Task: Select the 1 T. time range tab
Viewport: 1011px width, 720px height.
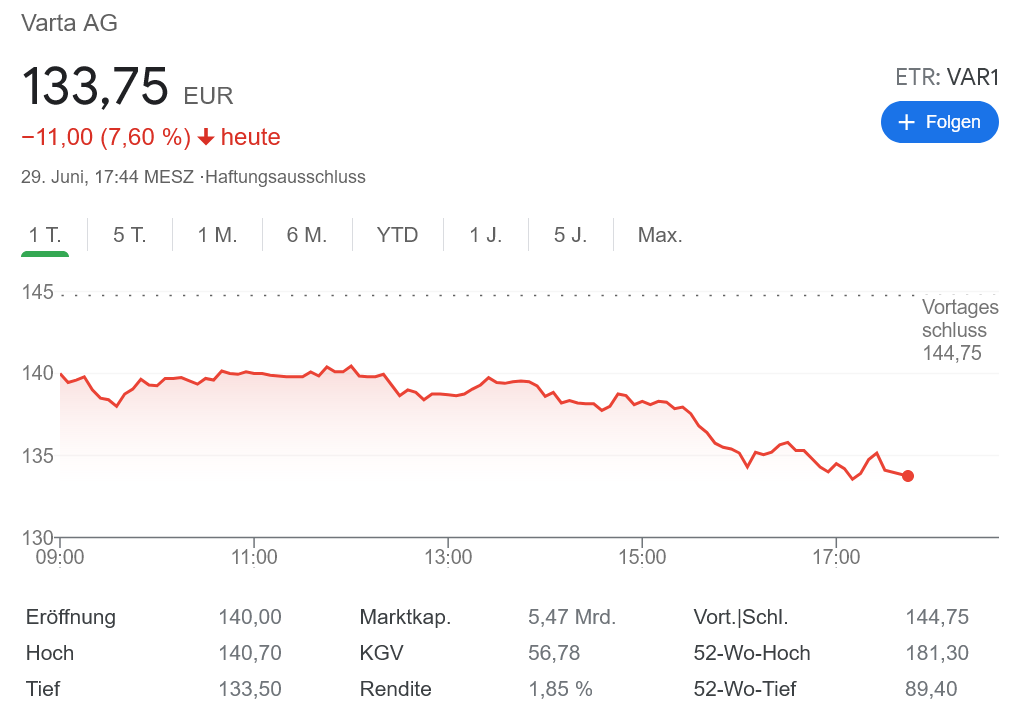Action: tap(45, 236)
